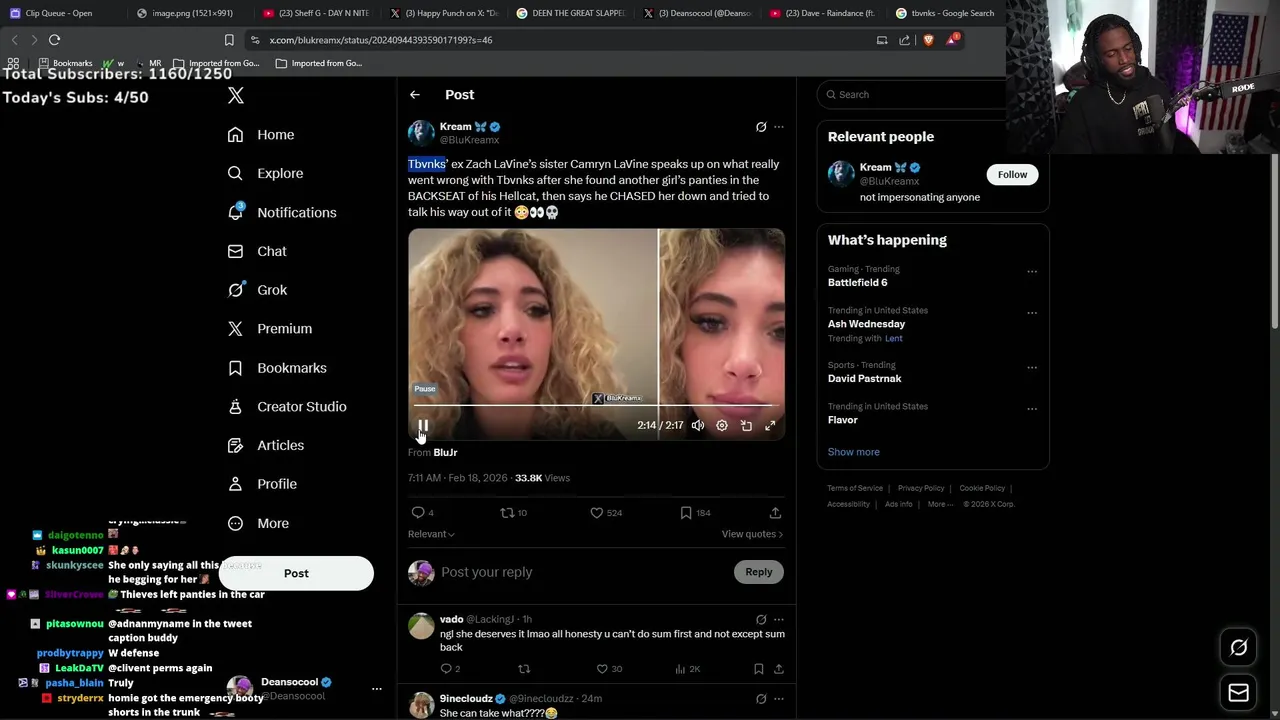Click the browser address bar URL
This screenshot has height=720, width=1280.
coord(381,40)
